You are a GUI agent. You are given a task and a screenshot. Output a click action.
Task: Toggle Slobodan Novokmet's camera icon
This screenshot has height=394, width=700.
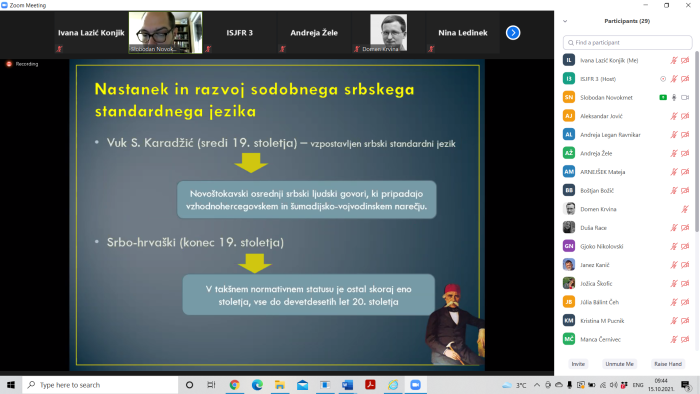pyautogui.click(x=685, y=97)
